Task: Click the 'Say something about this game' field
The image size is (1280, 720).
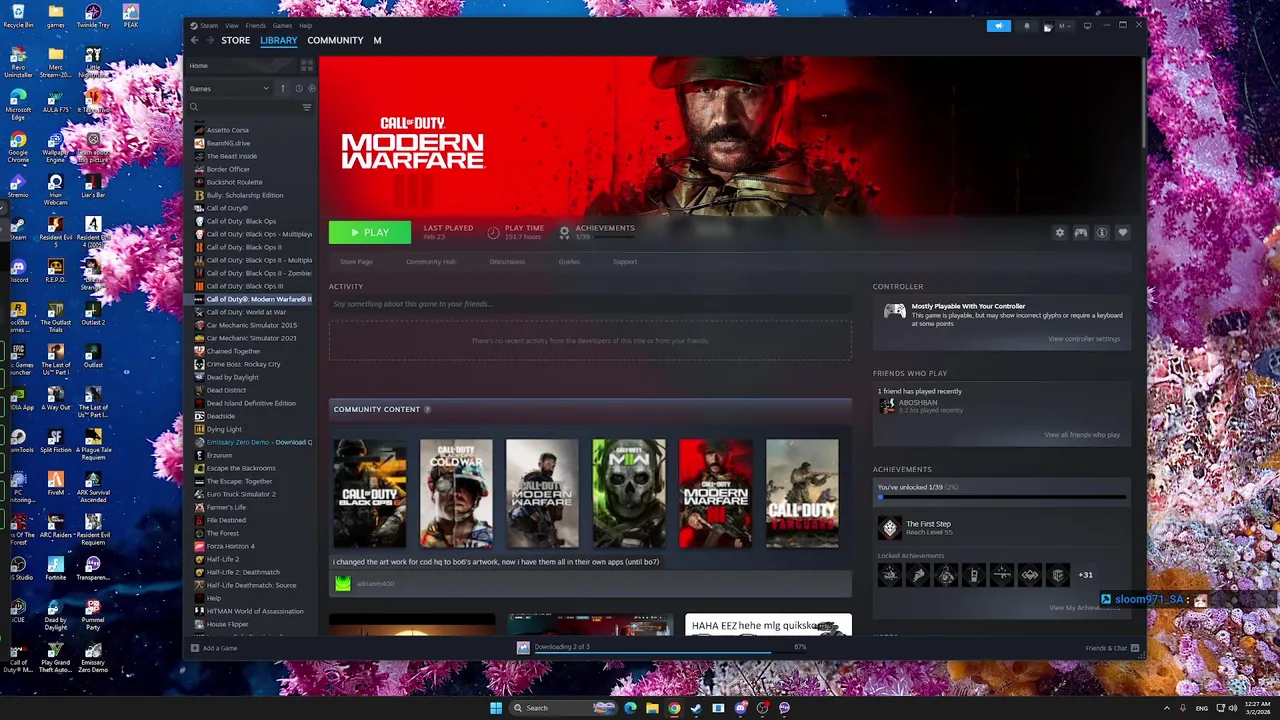Action: (590, 304)
